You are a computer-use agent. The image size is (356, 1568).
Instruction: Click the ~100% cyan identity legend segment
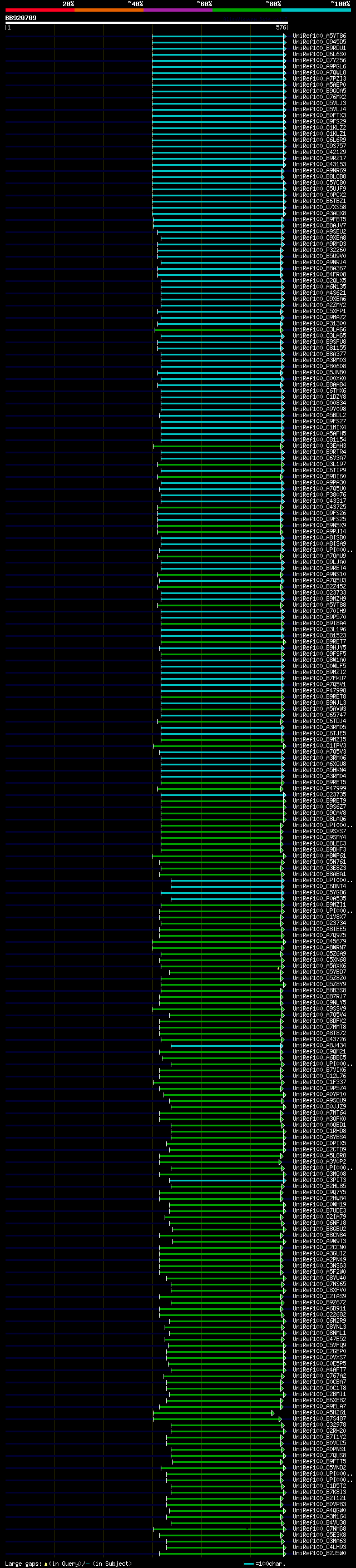316,10
